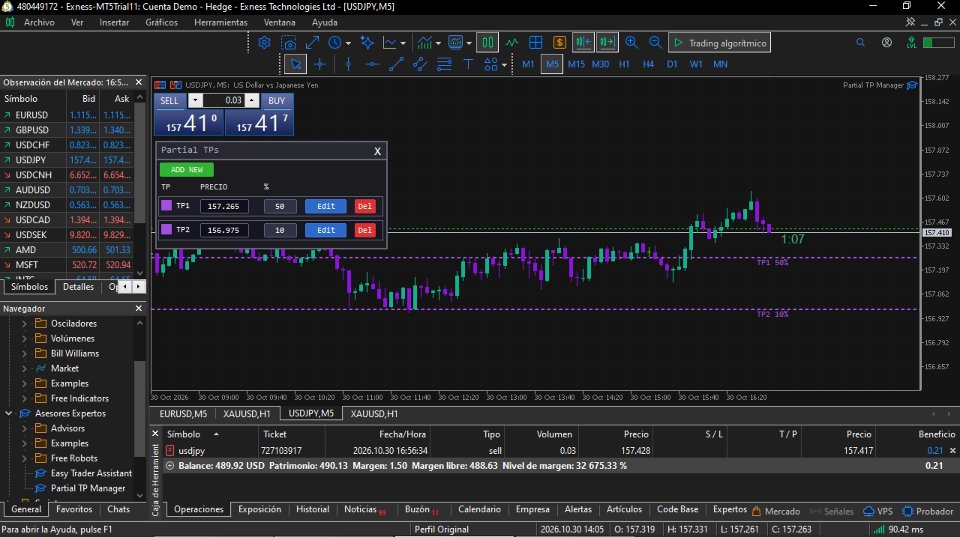Viewport: 960px width, 537px height.
Task: Activate the arrow cursor tool
Action: (296, 64)
